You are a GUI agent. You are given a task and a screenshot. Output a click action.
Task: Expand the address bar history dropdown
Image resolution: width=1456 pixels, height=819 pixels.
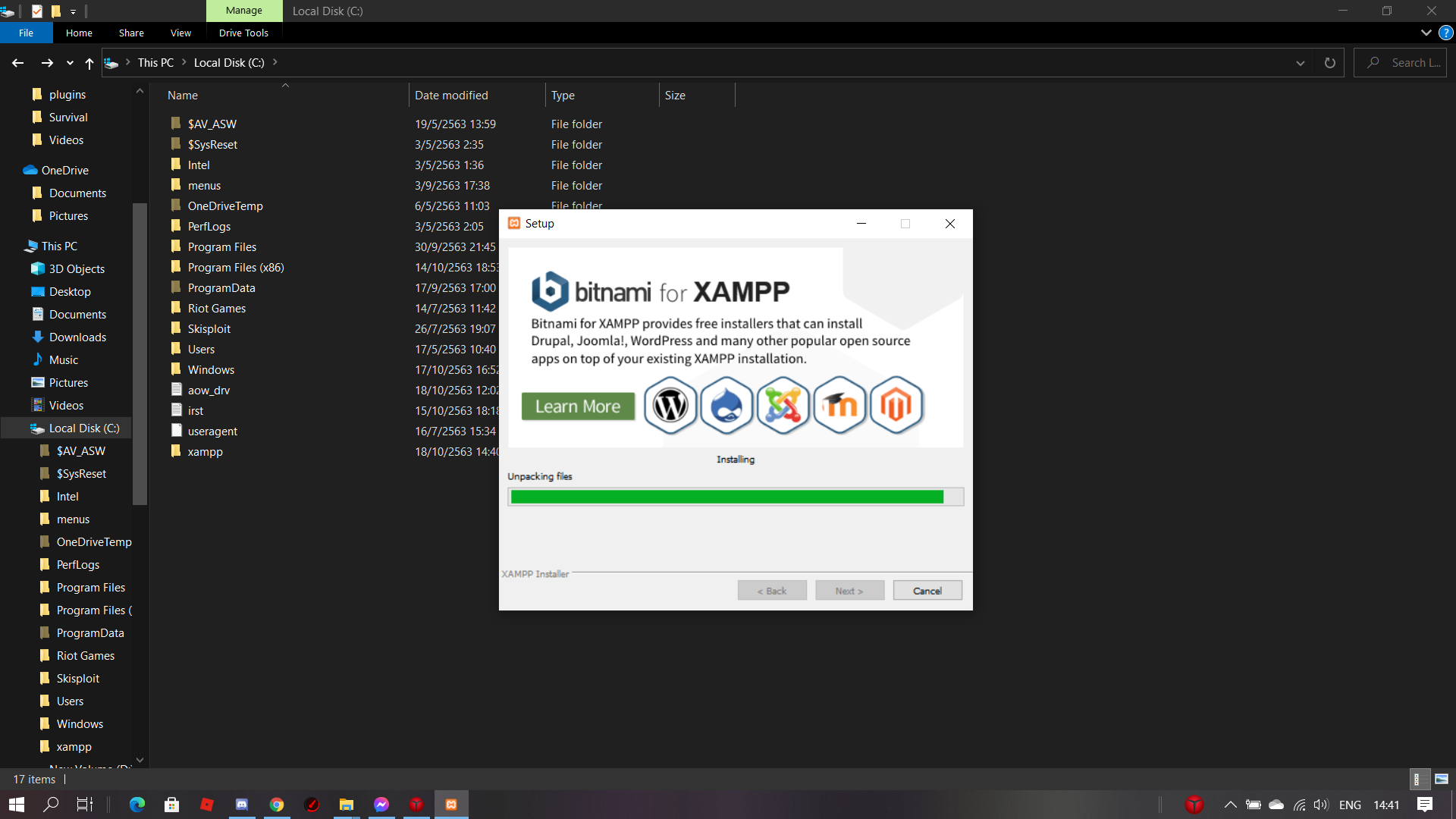[x=1301, y=63]
